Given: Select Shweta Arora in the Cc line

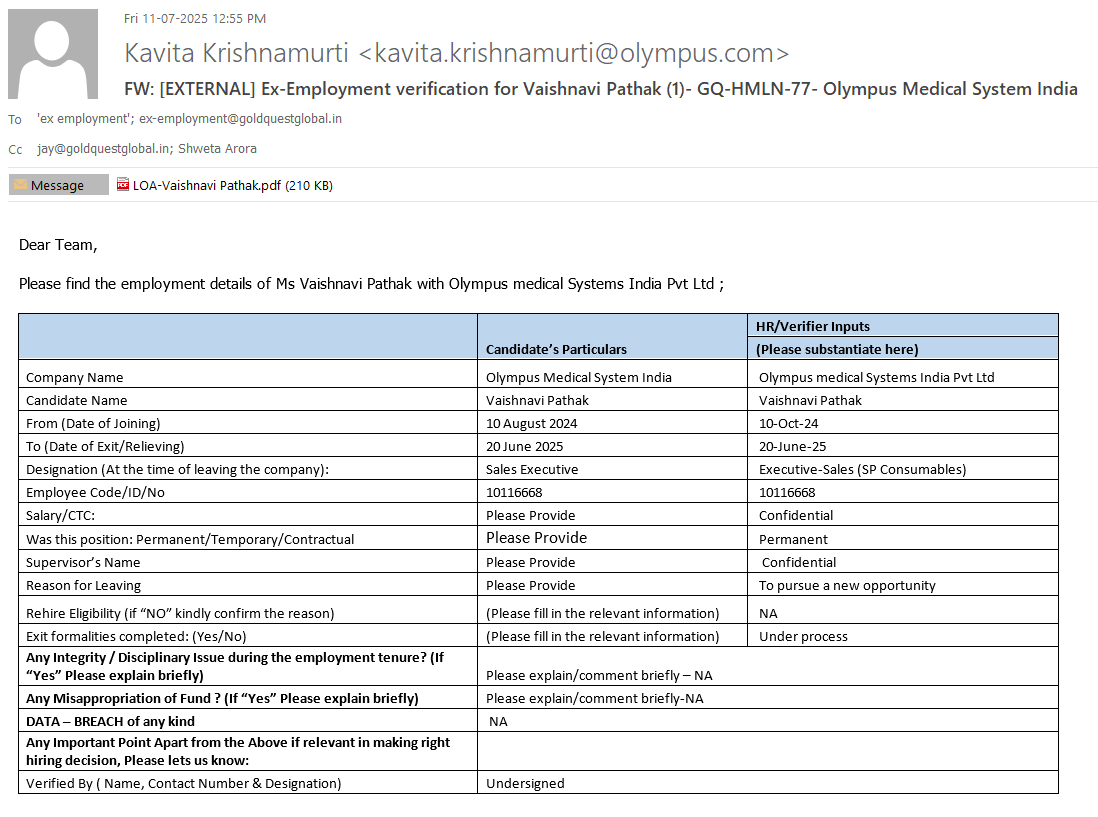Looking at the screenshot, I should [x=217, y=149].
